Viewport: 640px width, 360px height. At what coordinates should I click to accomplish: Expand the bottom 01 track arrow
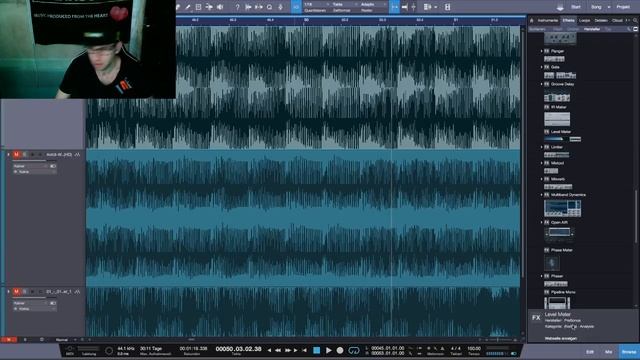8,292
